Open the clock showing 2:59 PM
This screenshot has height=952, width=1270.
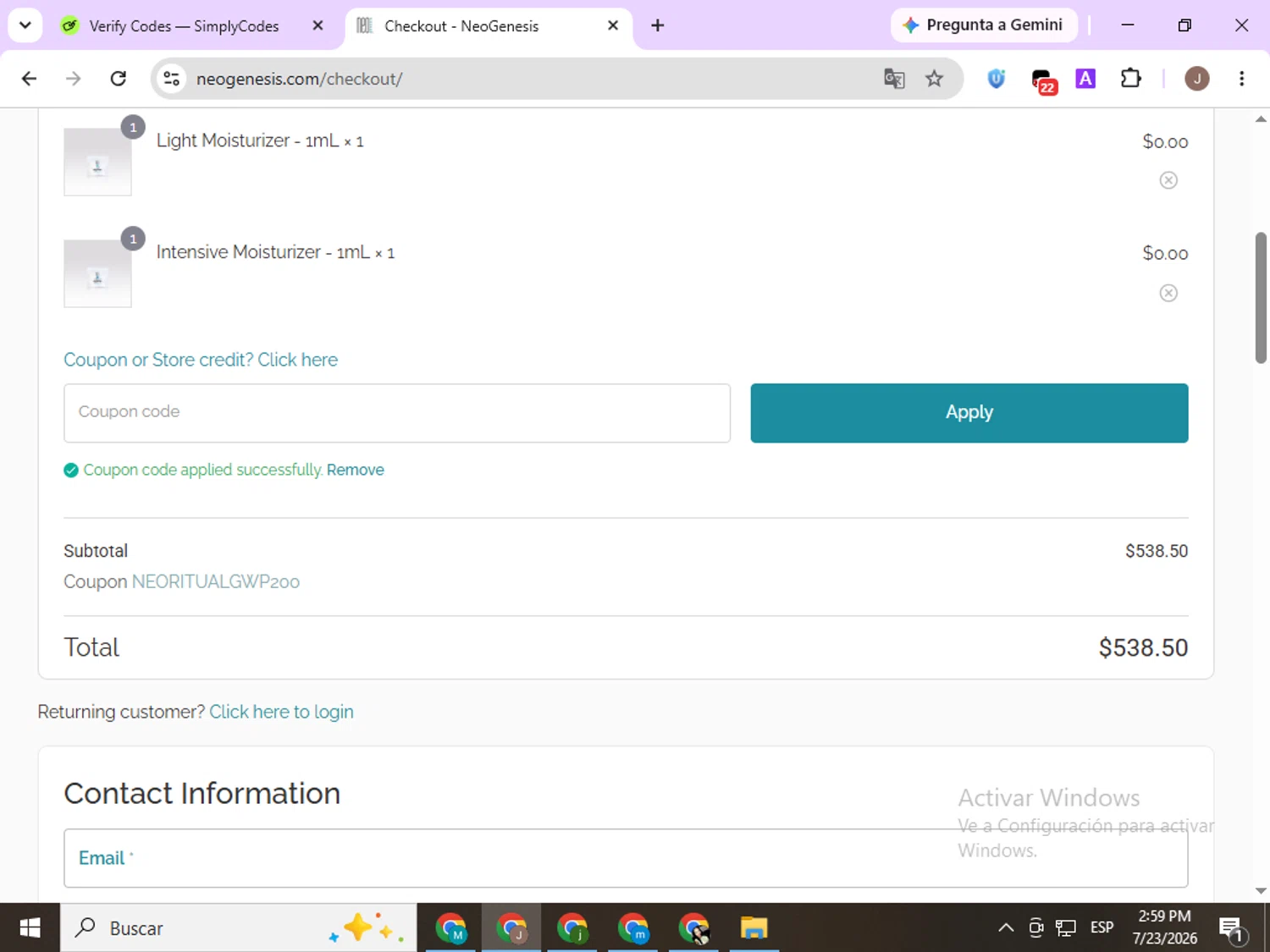pyautogui.click(x=1164, y=927)
